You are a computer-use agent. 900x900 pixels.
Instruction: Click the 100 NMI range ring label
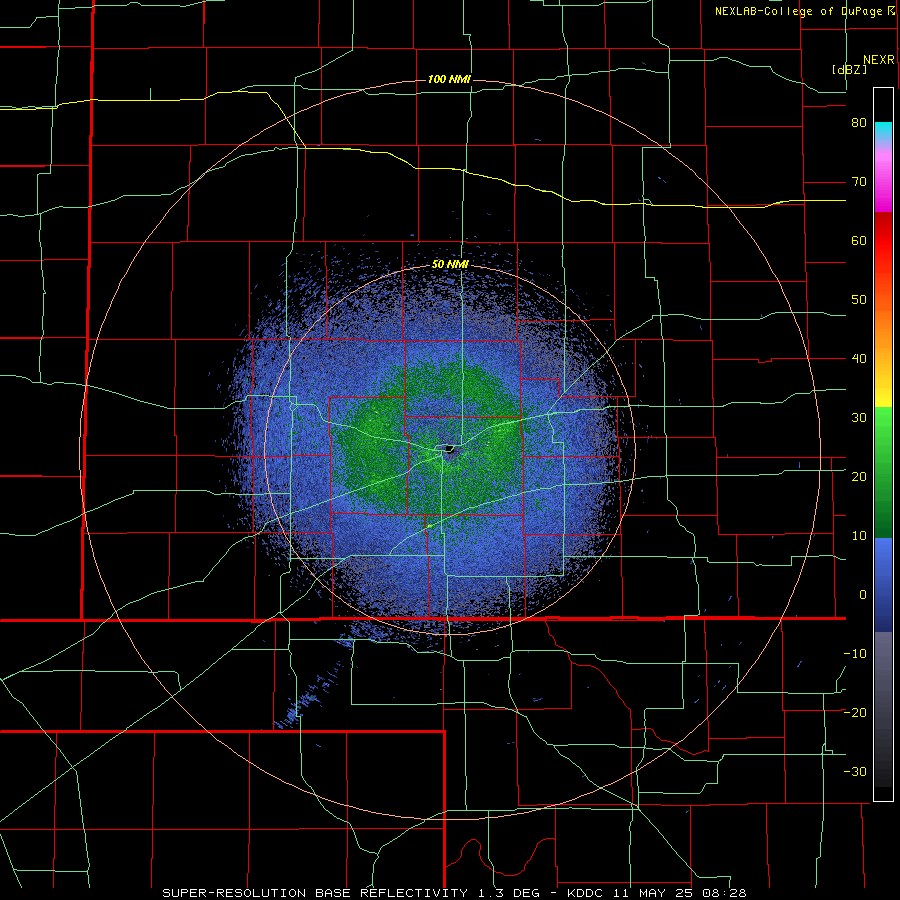click(x=449, y=79)
